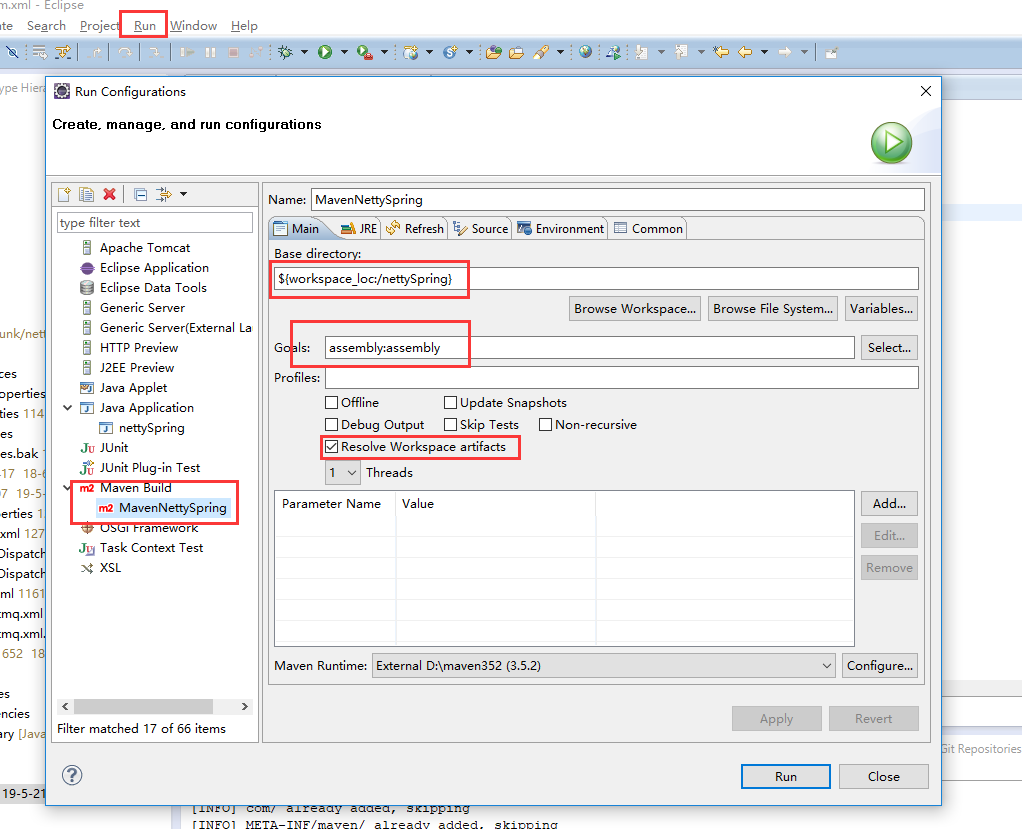Switch to the Source tab
The height and width of the screenshot is (829, 1022).
[481, 229]
